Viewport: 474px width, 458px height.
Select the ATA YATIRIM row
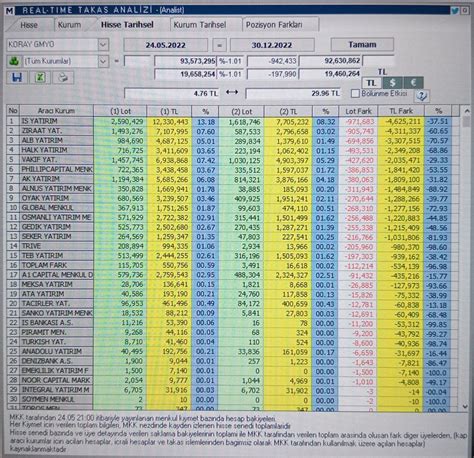coord(233,294)
